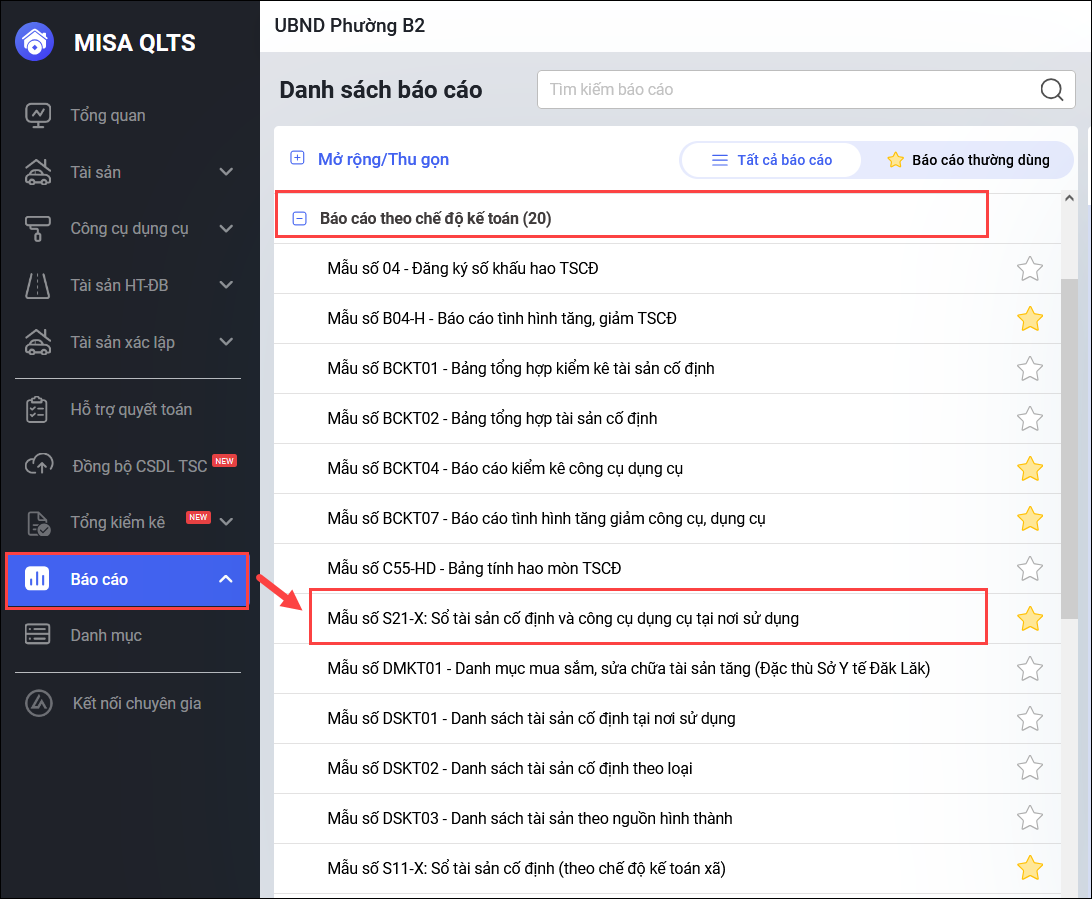Viewport: 1092px width, 899px height.
Task: Open the Tổng quan menu item
Action: coord(108,115)
